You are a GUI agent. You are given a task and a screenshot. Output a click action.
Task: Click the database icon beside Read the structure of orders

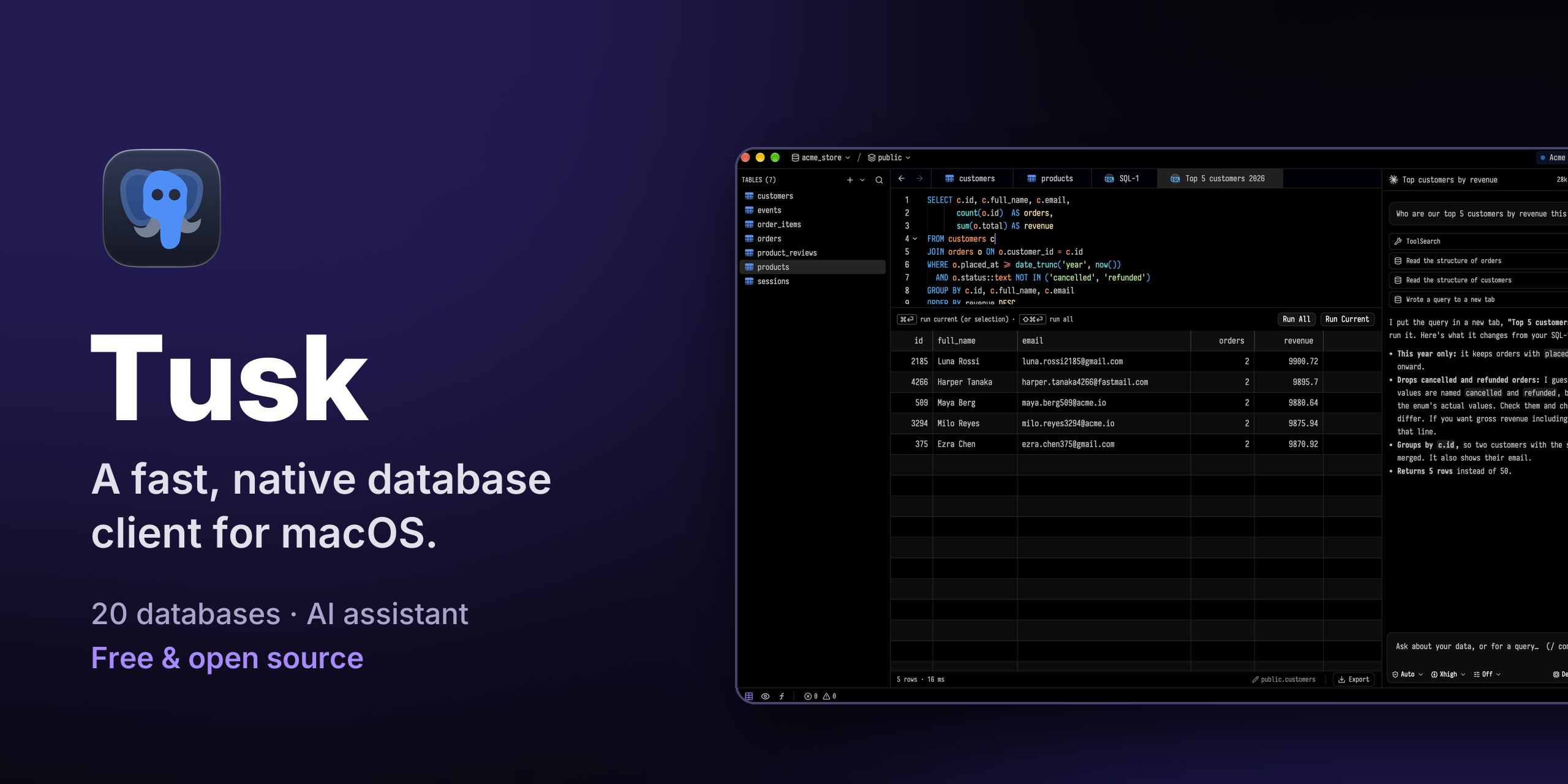point(1398,261)
